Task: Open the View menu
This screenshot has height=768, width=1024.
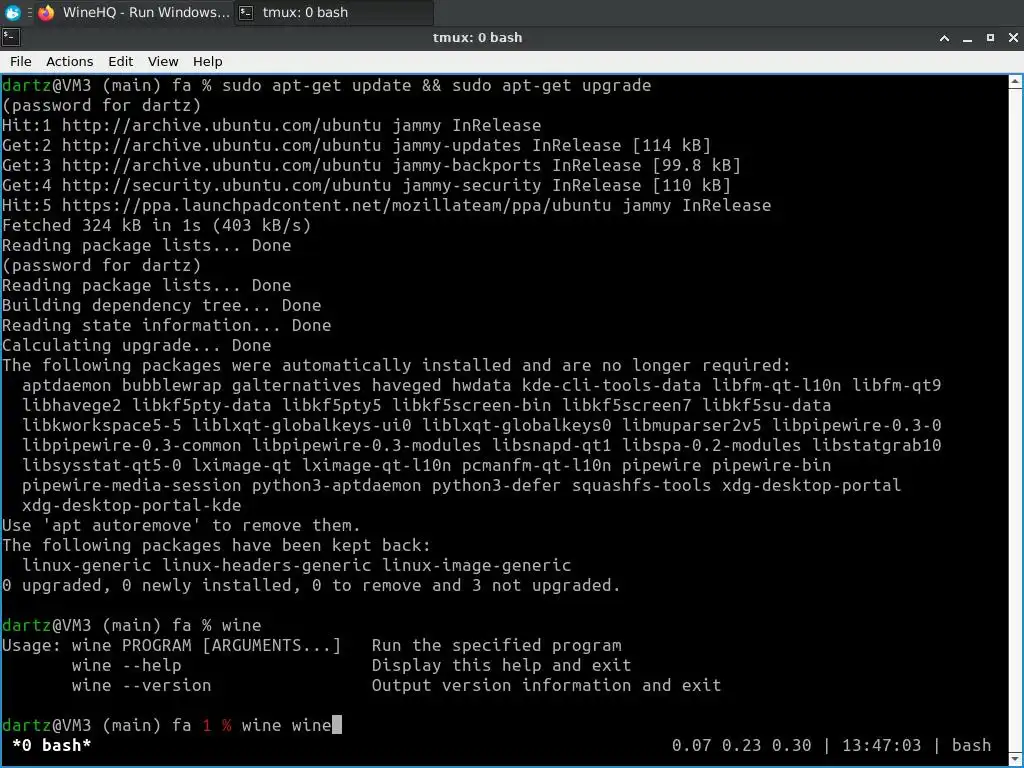Action: pos(163,61)
